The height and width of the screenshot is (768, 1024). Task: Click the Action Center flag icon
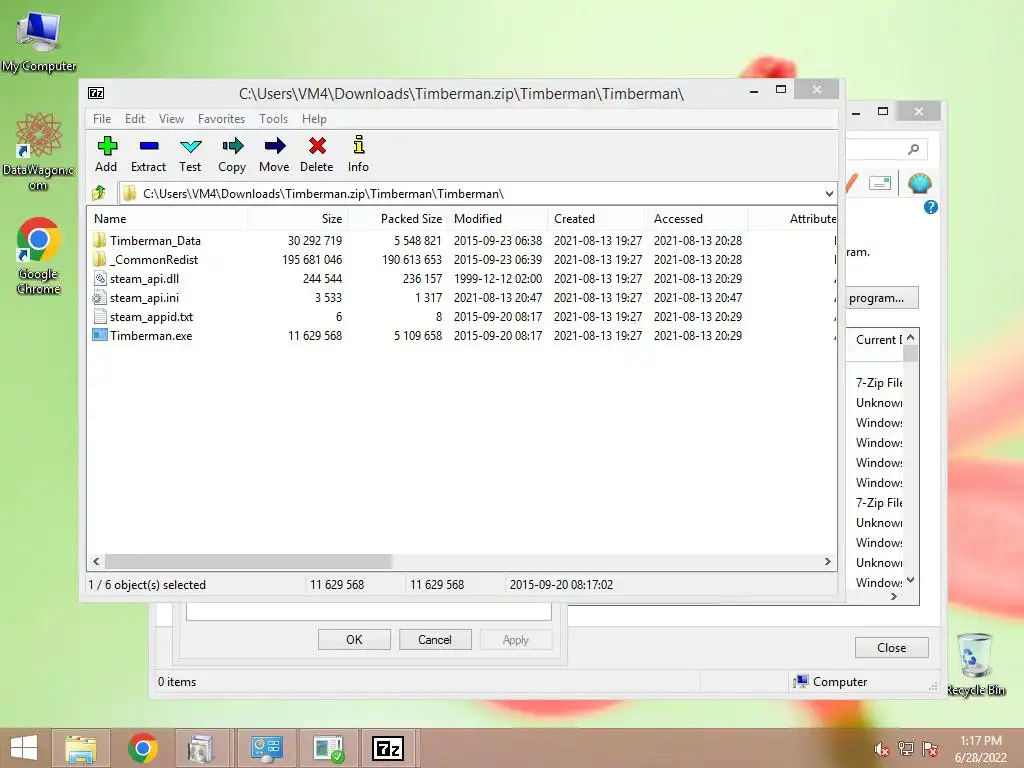click(930, 749)
